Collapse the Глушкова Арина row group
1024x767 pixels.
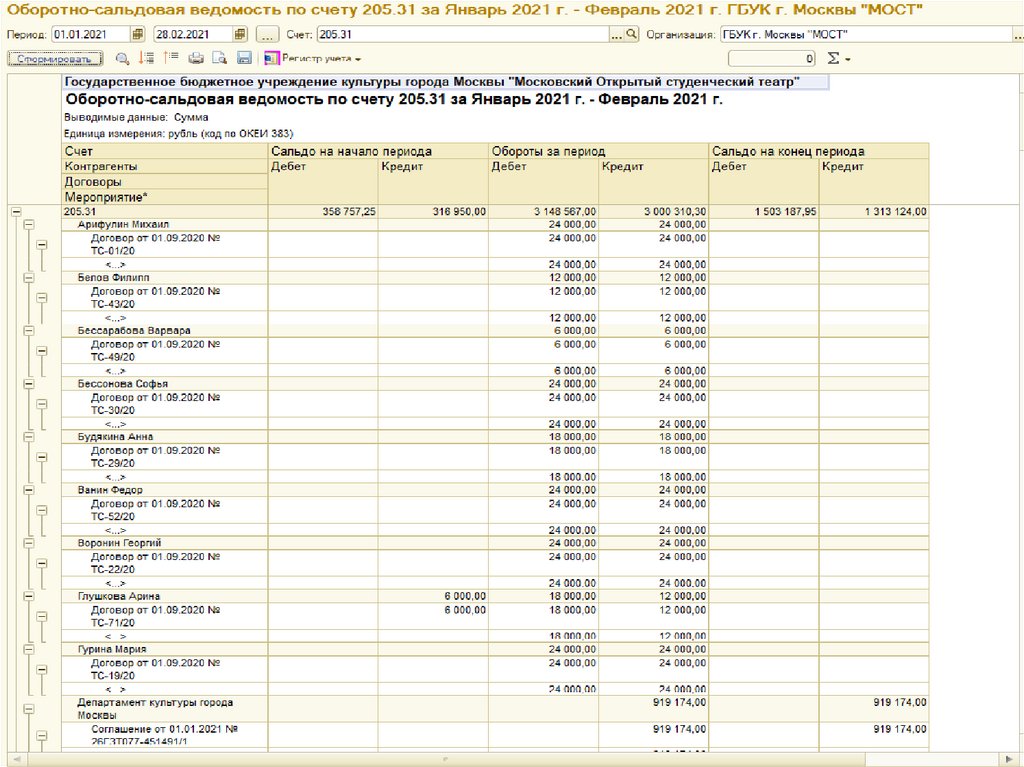pyautogui.click(x=28, y=596)
